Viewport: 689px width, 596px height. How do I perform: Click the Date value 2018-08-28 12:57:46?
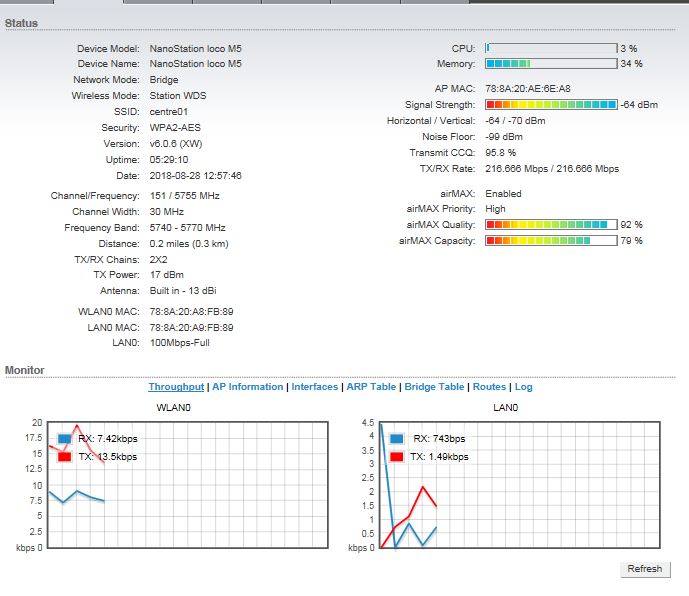point(196,176)
